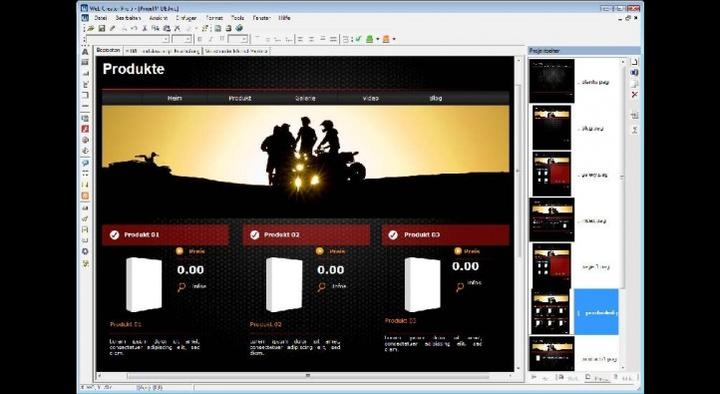Screen dimensions: 720x394
Task: Click the scissors cut toolbar icon
Action: click(144, 28)
